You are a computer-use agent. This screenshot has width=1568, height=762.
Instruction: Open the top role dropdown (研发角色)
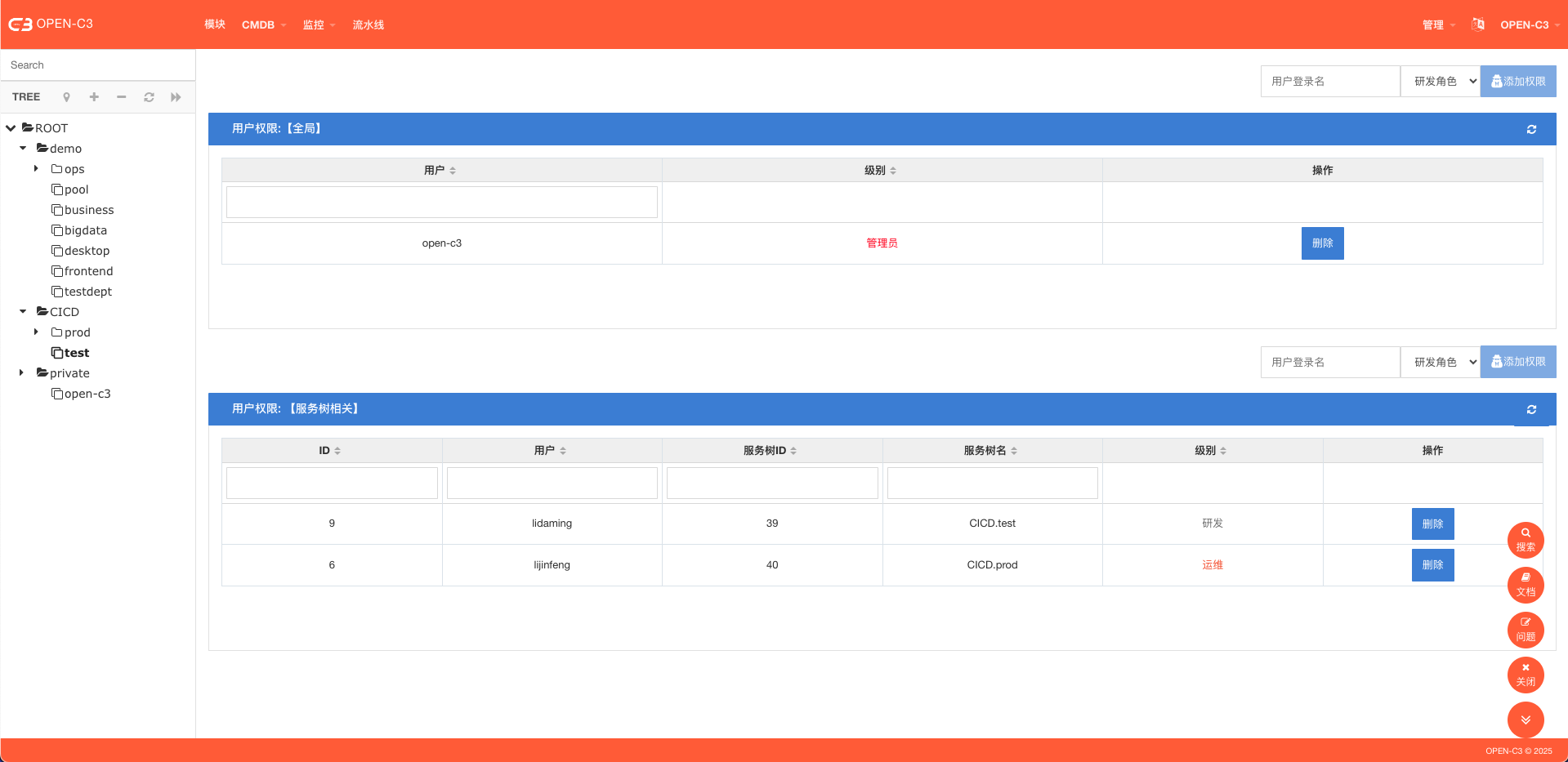pyautogui.click(x=1440, y=82)
